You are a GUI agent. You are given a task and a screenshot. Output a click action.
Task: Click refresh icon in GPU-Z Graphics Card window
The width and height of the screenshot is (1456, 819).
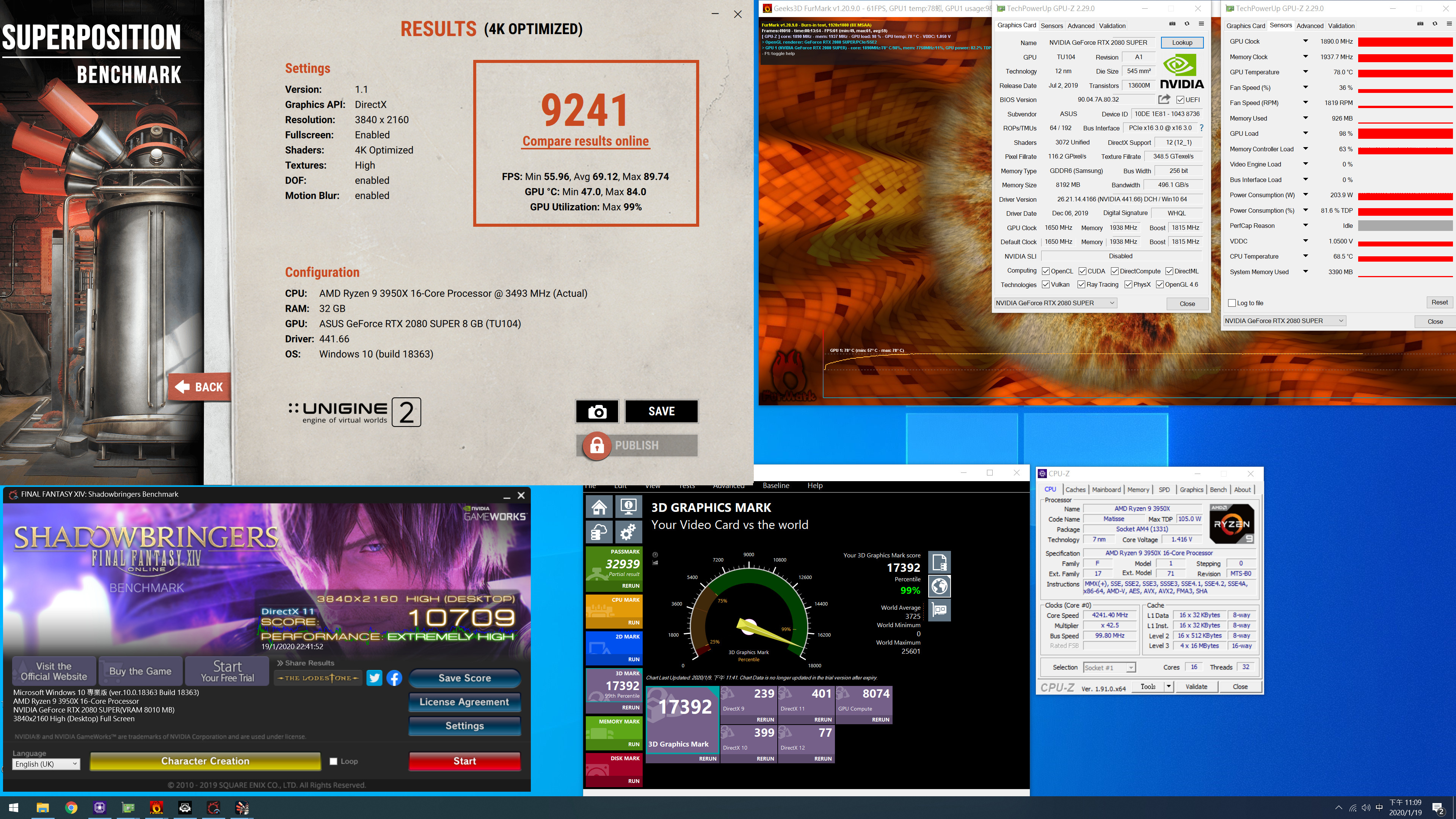[x=1187, y=24]
